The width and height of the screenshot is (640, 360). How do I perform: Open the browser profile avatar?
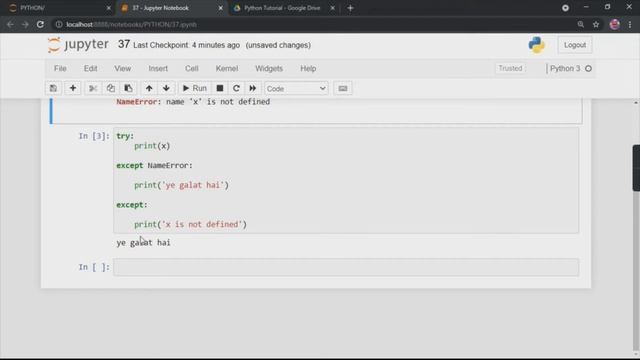pos(614,24)
